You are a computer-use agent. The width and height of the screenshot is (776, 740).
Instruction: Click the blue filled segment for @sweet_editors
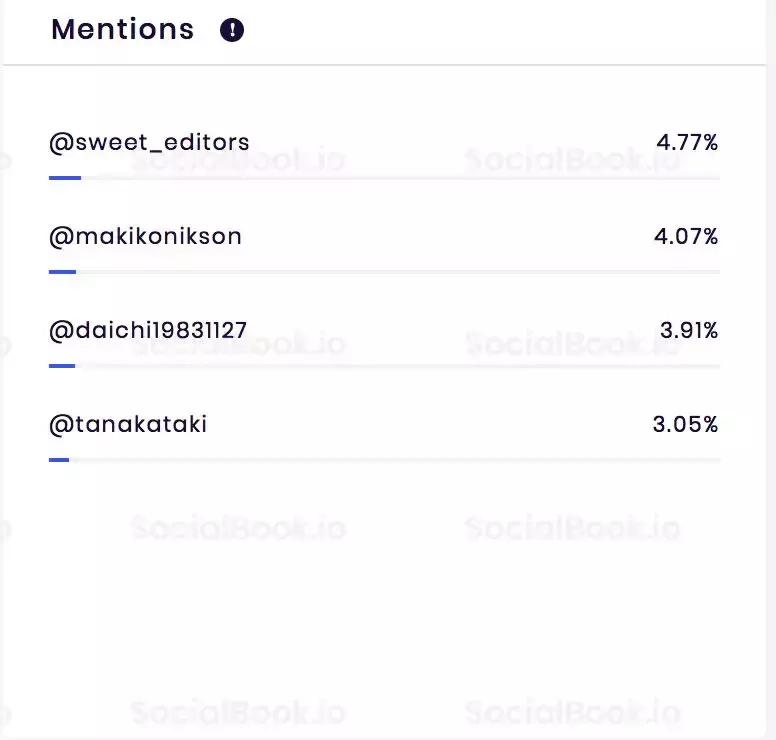tap(64, 178)
